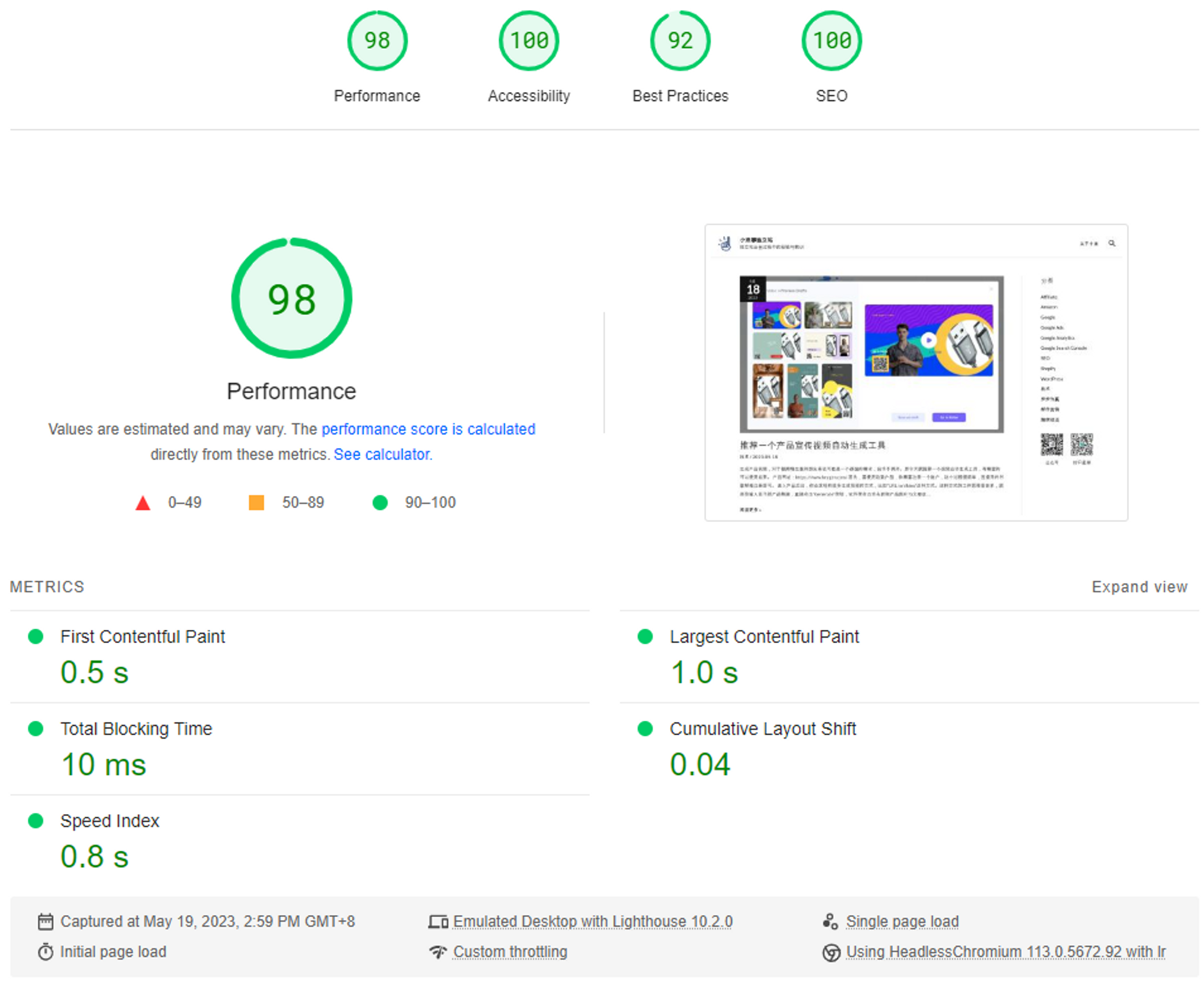The image size is (1204, 982).
Task: Click the Chromium browser icon in the footer
Action: point(831,952)
